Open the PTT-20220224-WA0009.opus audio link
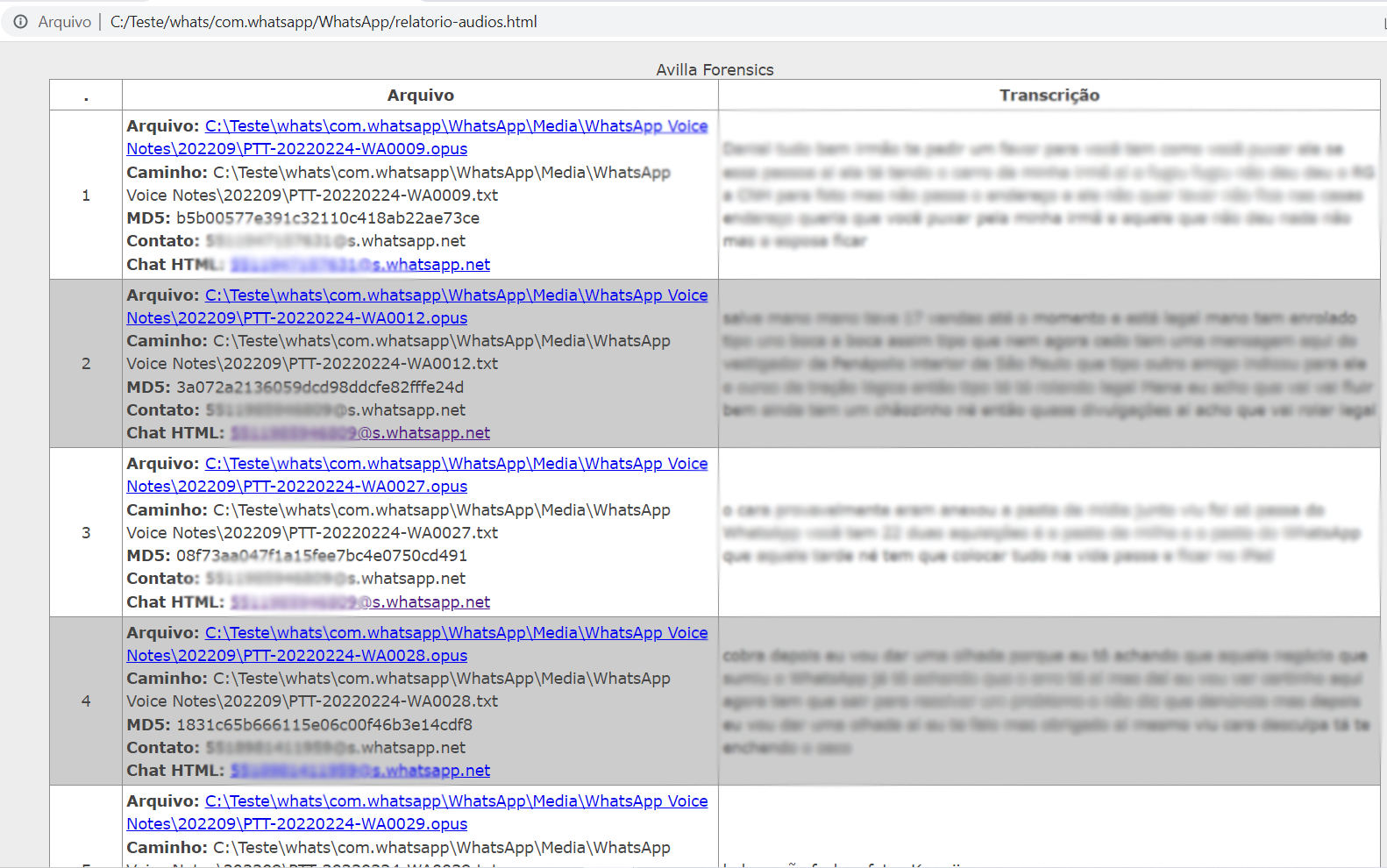 click(417, 138)
